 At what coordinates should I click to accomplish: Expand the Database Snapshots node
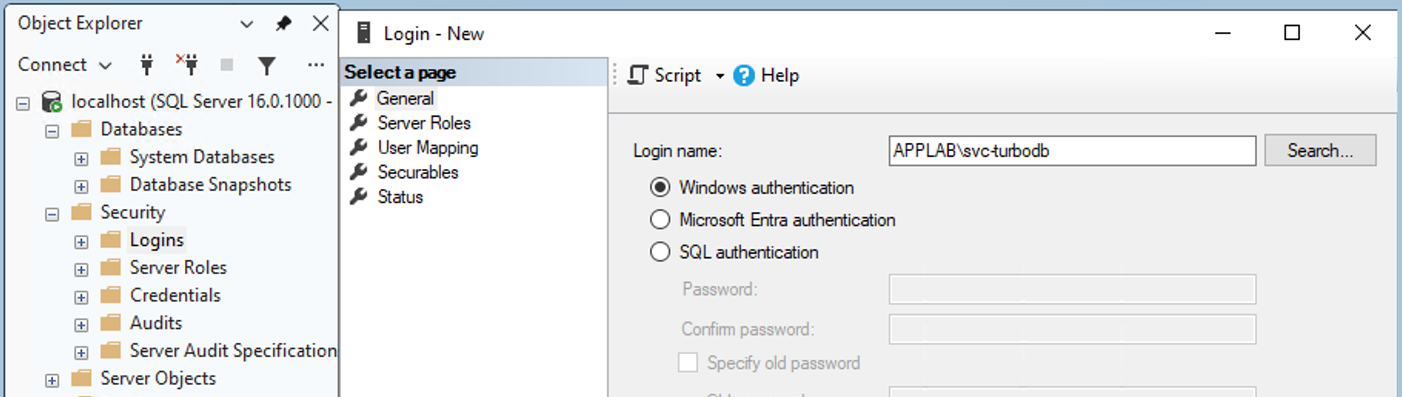click(x=81, y=185)
